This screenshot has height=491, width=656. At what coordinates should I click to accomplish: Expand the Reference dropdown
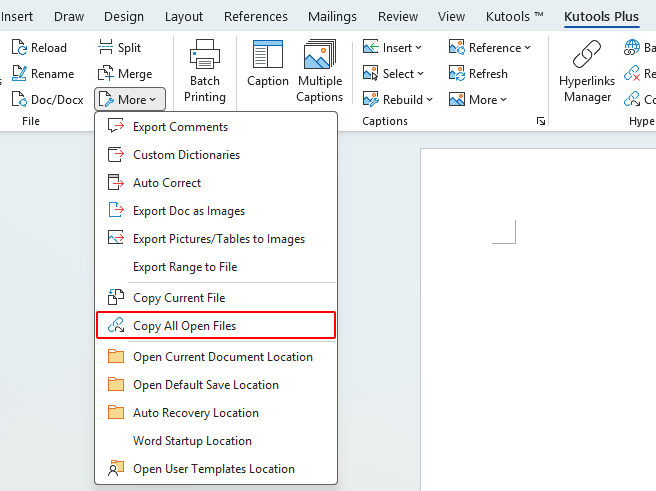(x=527, y=48)
